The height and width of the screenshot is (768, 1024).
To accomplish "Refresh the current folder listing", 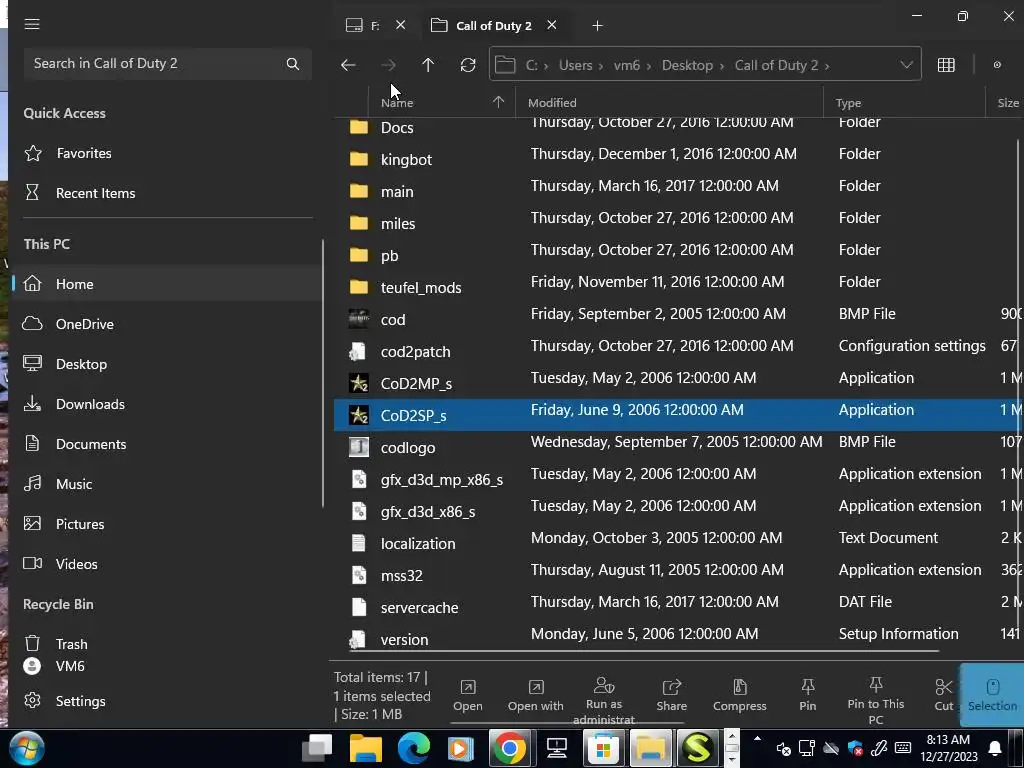I will 468,65.
